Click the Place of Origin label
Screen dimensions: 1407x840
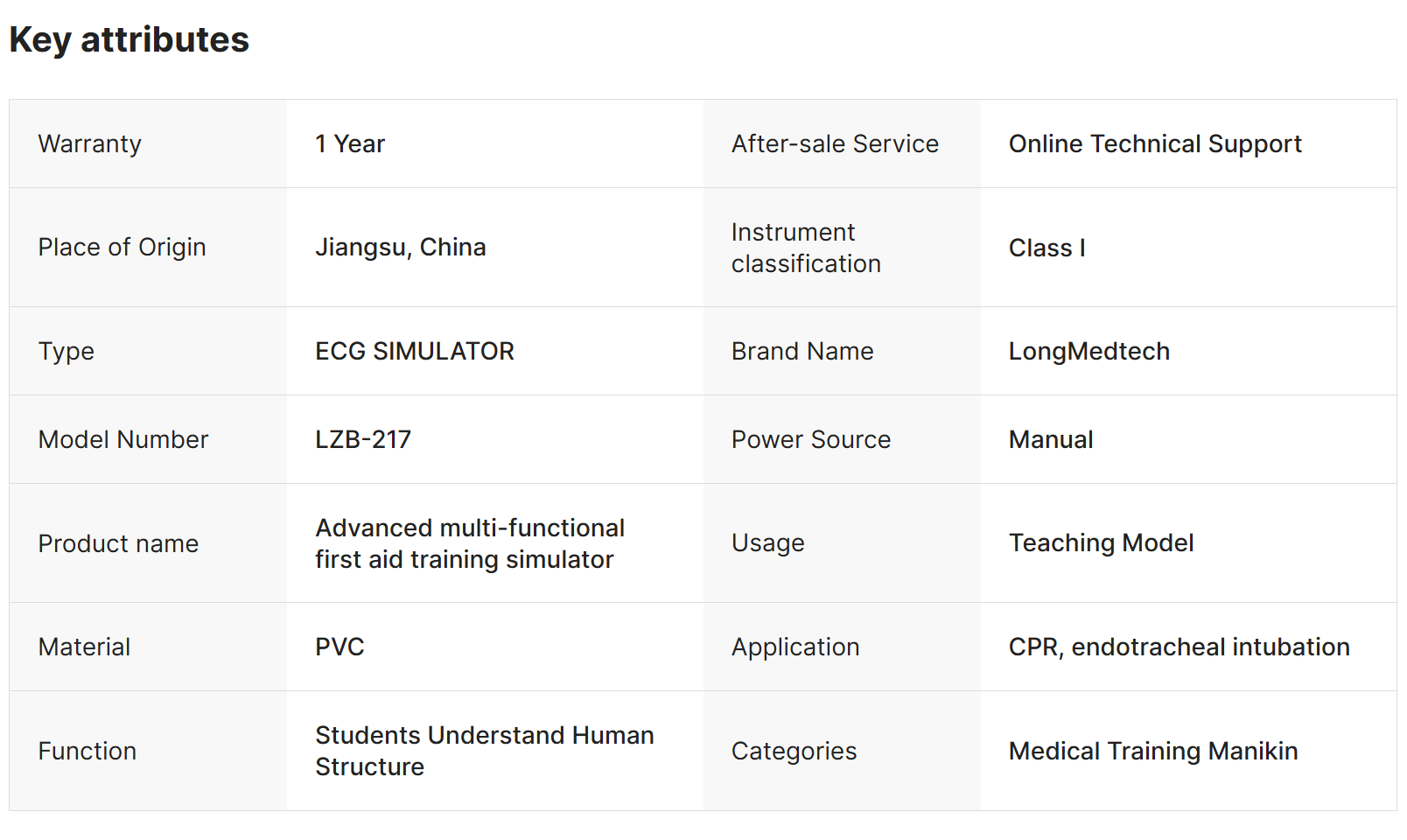(x=122, y=247)
